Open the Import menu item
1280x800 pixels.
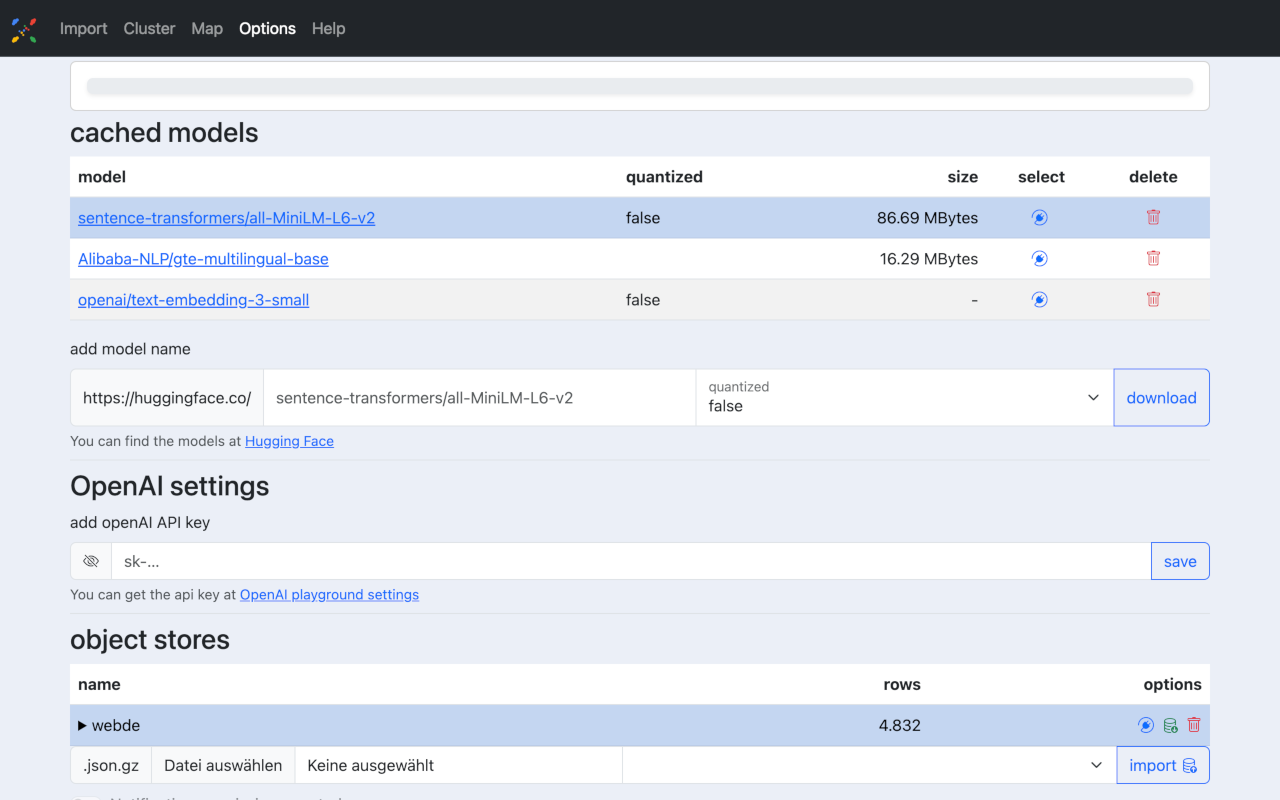(83, 28)
